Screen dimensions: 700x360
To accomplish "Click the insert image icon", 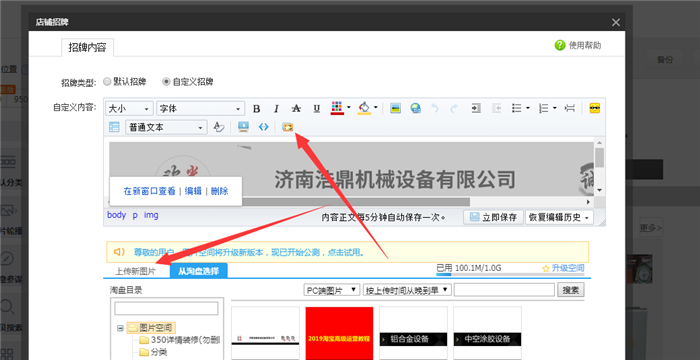I will pyautogui.click(x=395, y=108).
